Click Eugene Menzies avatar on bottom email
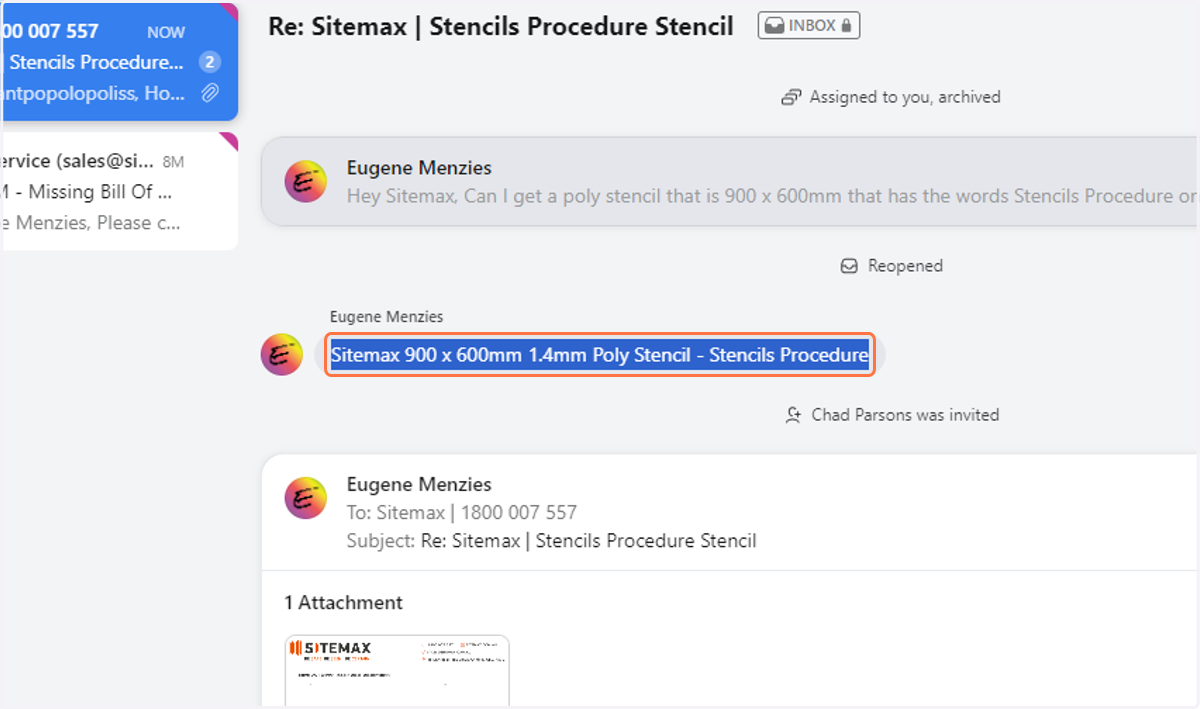The height and width of the screenshot is (709, 1200). point(305,497)
